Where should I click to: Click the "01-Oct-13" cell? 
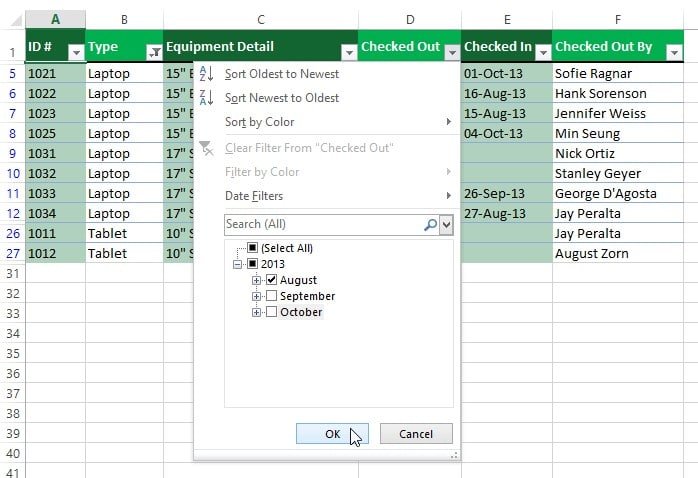coord(507,73)
